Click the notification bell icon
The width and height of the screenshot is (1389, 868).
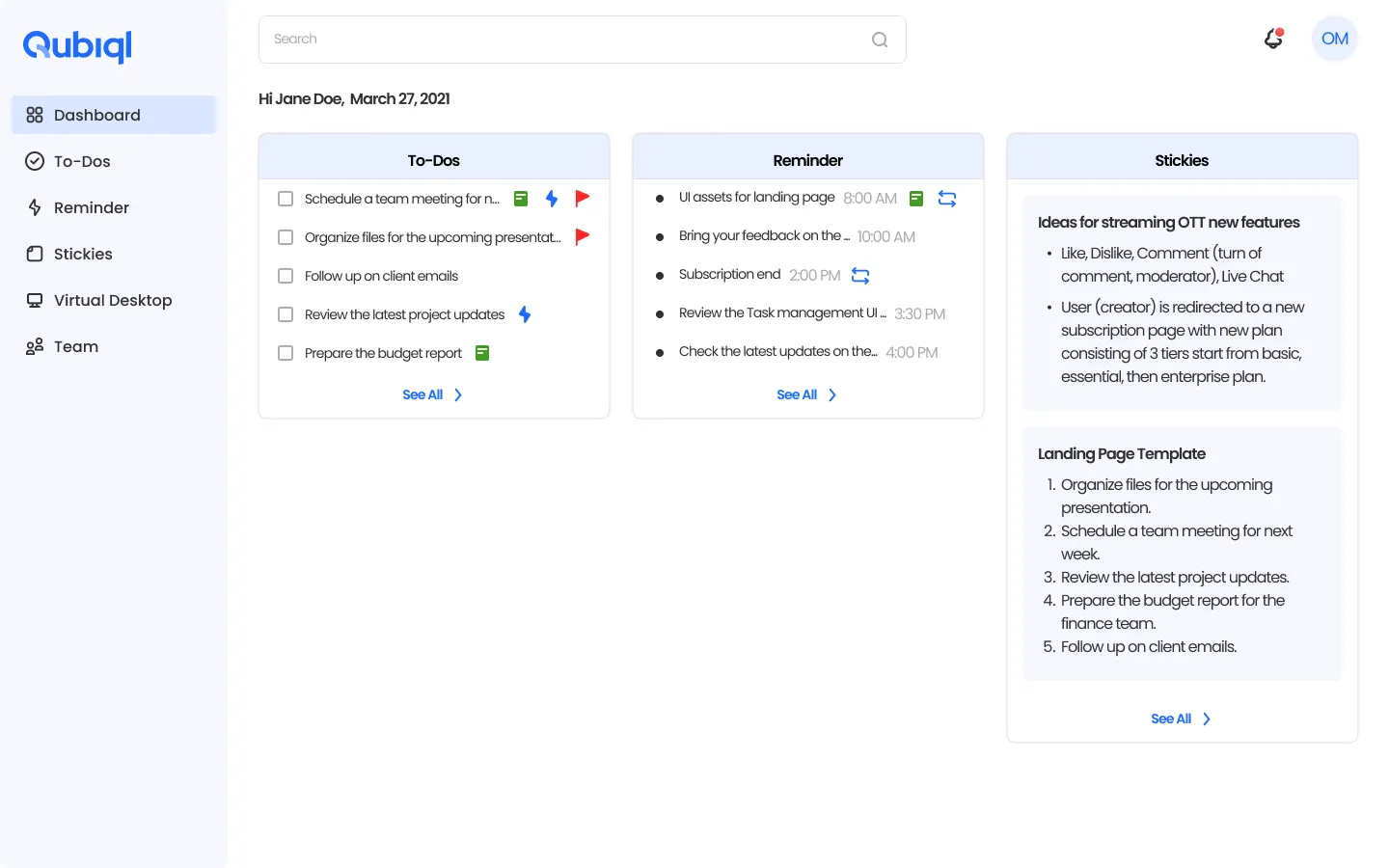tap(1273, 39)
